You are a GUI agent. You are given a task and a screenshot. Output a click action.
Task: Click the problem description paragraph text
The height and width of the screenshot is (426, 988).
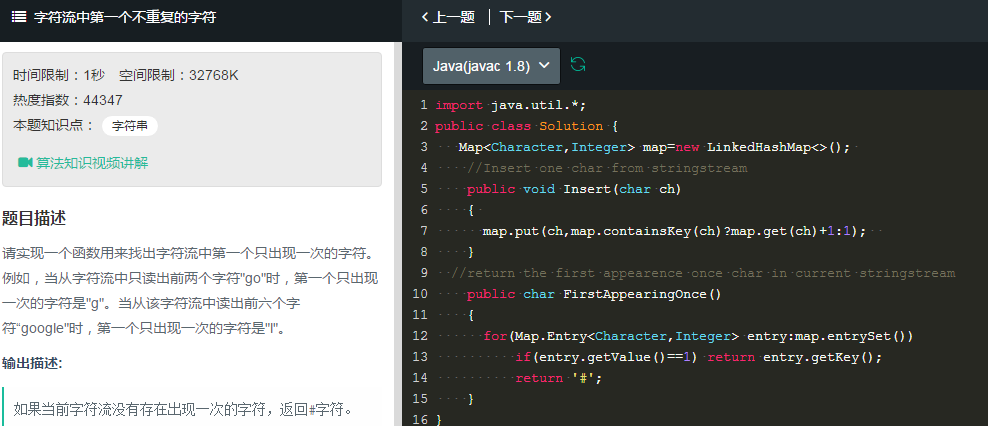click(x=190, y=292)
